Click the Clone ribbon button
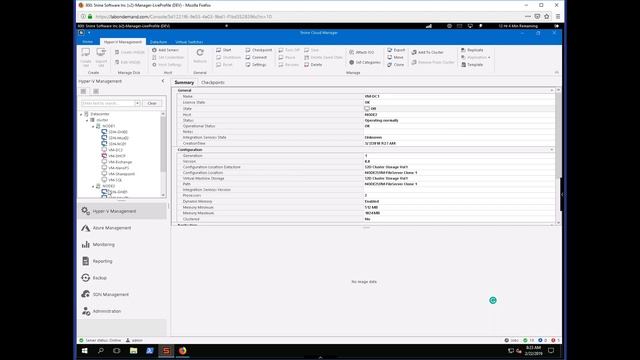 396,64
